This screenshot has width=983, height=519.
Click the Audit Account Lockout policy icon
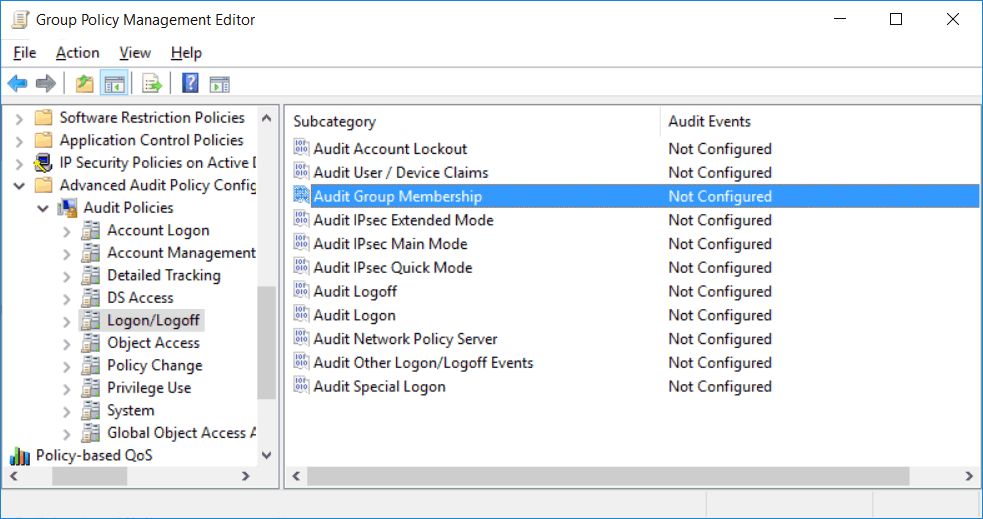click(x=302, y=148)
